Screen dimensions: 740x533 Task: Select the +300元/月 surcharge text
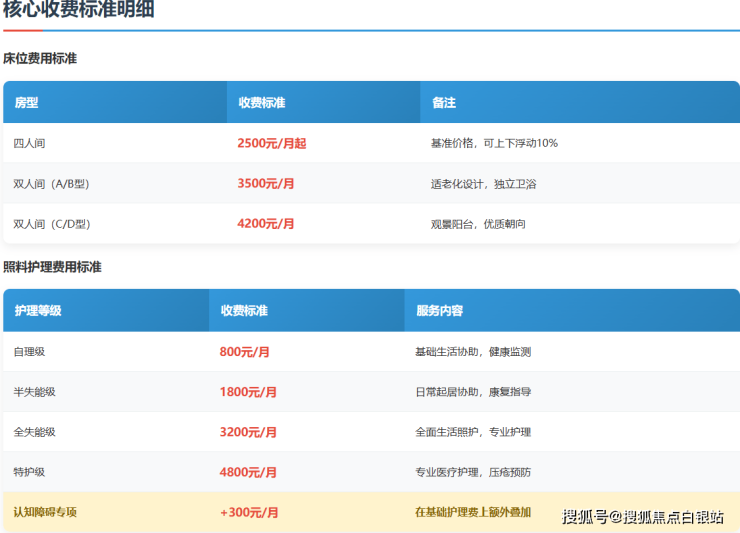[249, 512]
